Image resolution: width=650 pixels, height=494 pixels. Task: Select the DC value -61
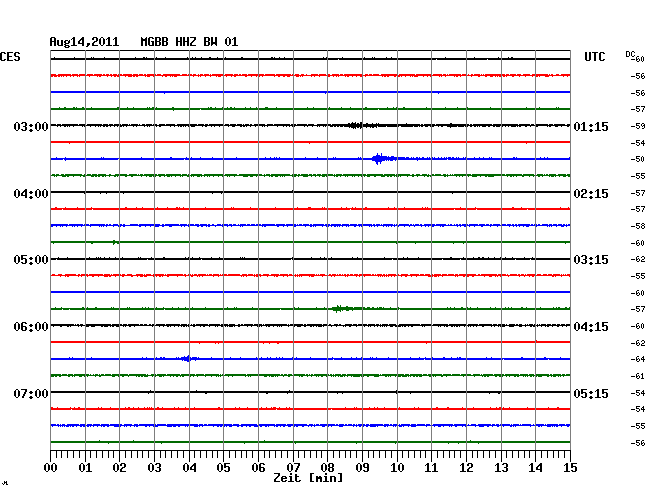click(638, 377)
